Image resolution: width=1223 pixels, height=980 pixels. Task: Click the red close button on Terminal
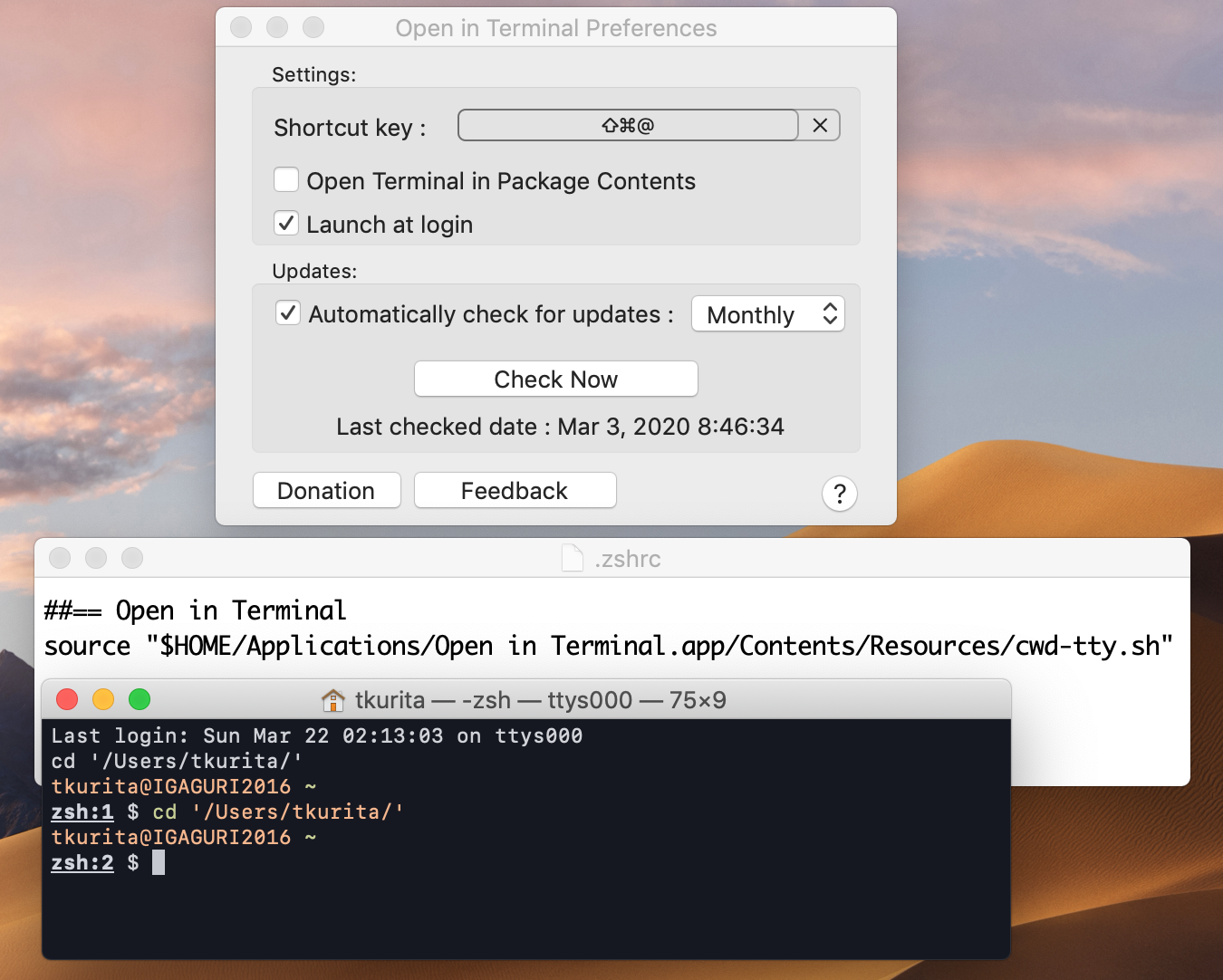point(67,699)
